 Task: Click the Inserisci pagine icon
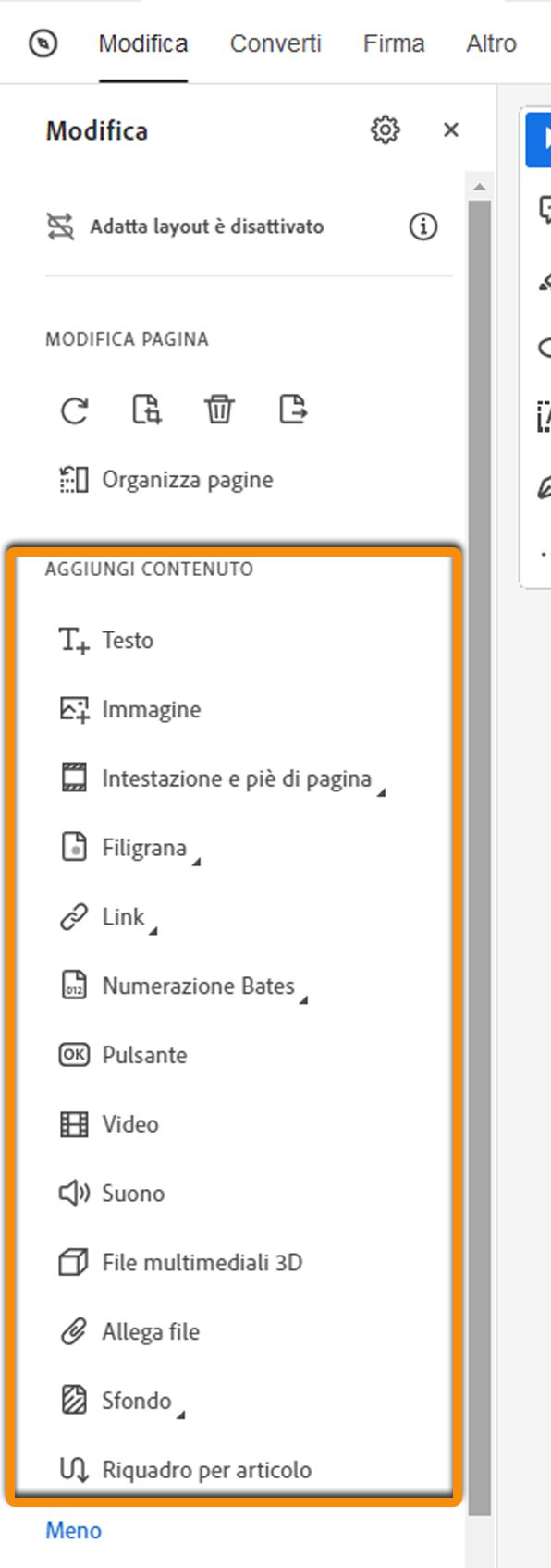tap(146, 411)
